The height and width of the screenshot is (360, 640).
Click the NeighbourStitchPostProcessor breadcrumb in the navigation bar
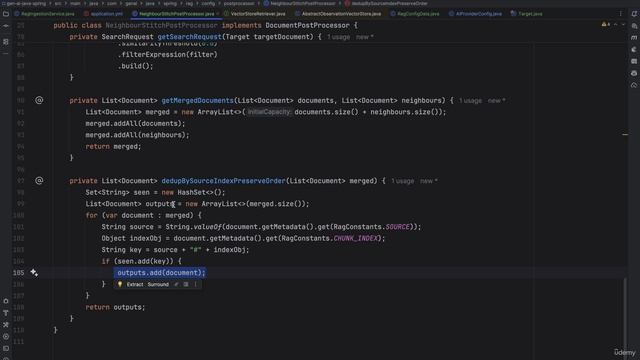point(300,3)
